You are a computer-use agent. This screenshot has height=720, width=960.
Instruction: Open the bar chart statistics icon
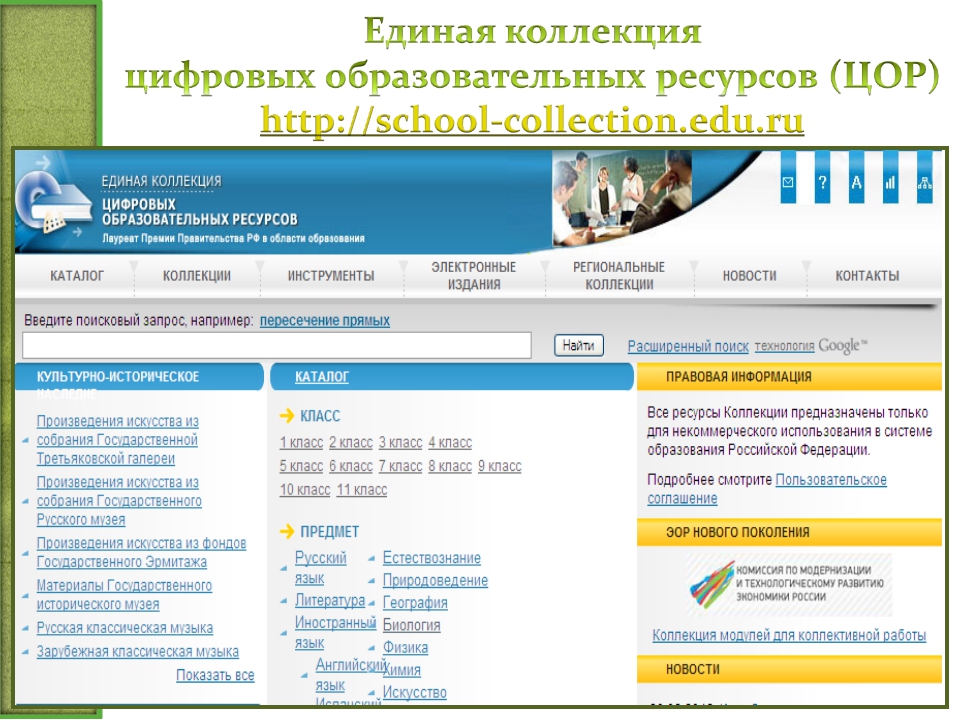tap(890, 181)
